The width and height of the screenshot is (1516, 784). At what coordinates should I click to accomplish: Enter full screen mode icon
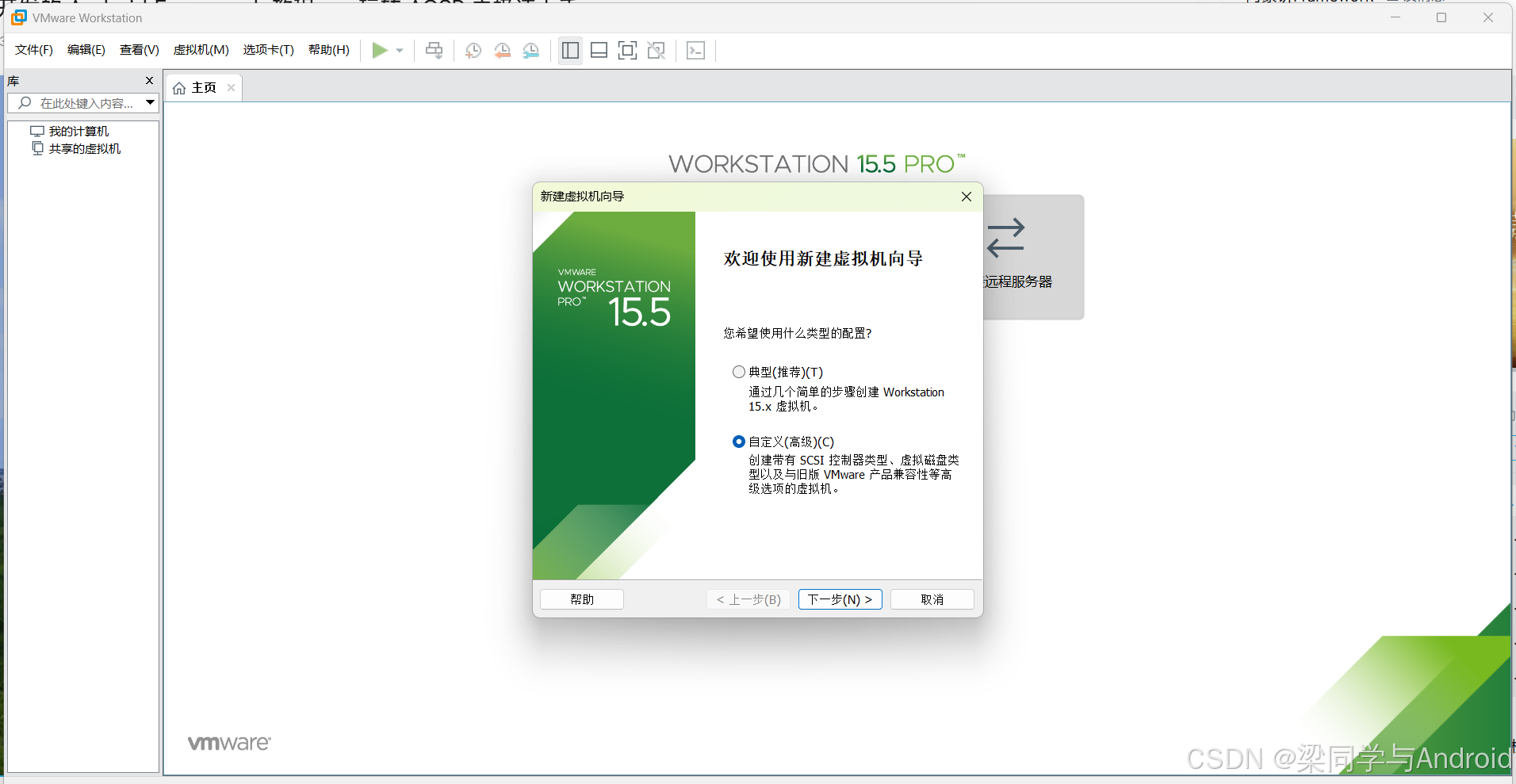point(627,51)
